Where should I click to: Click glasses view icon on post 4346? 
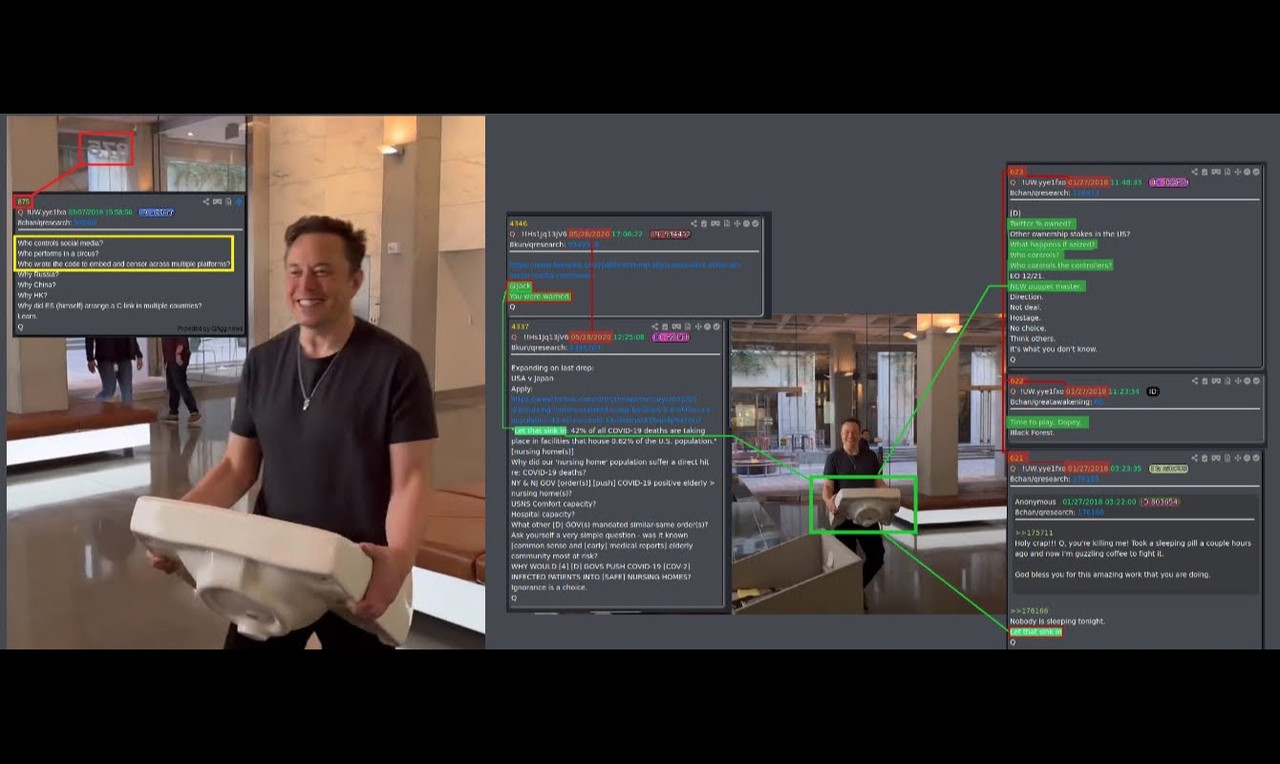pos(715,224)
